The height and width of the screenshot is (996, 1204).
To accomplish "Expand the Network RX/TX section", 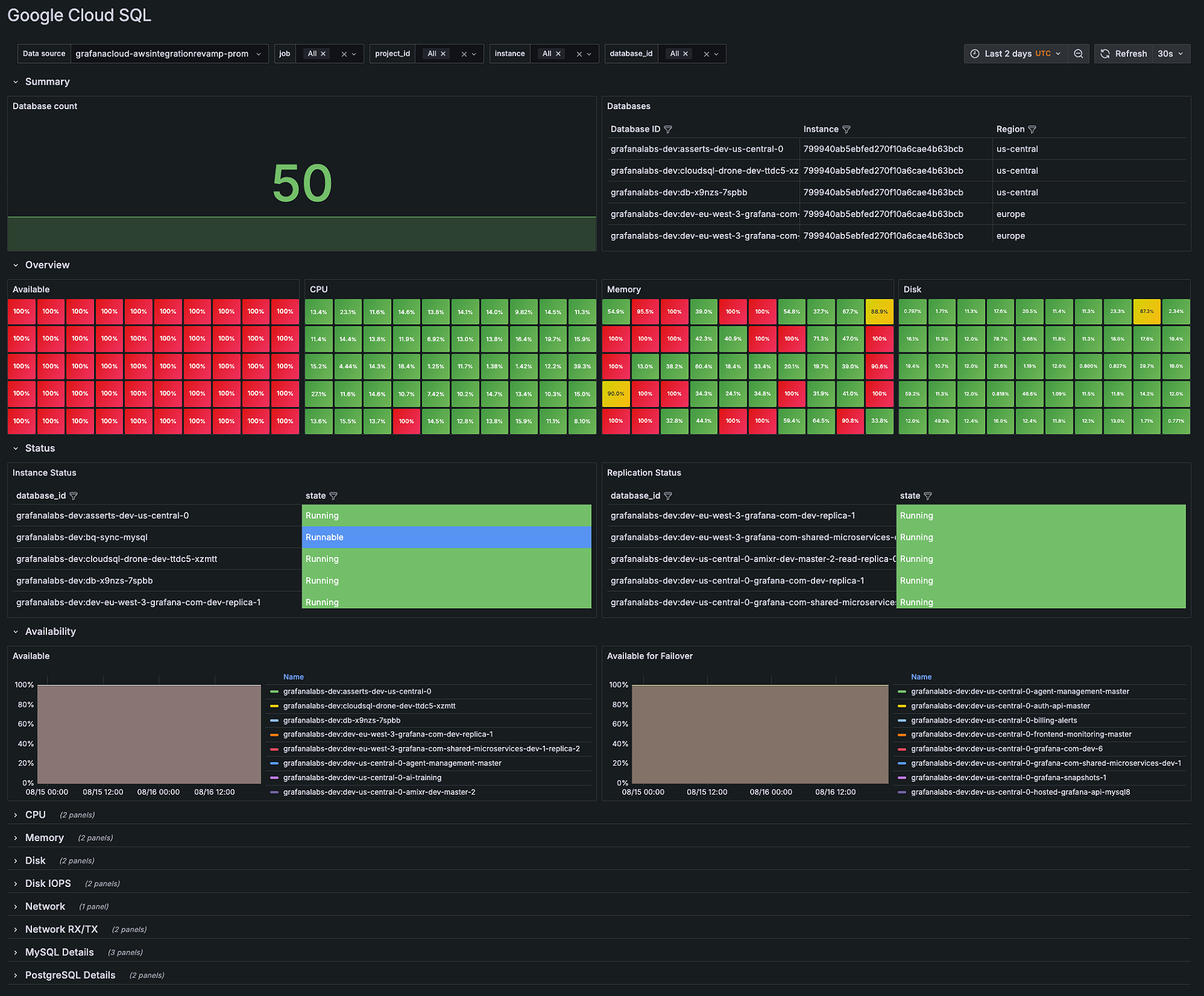I will pos(61,929).
